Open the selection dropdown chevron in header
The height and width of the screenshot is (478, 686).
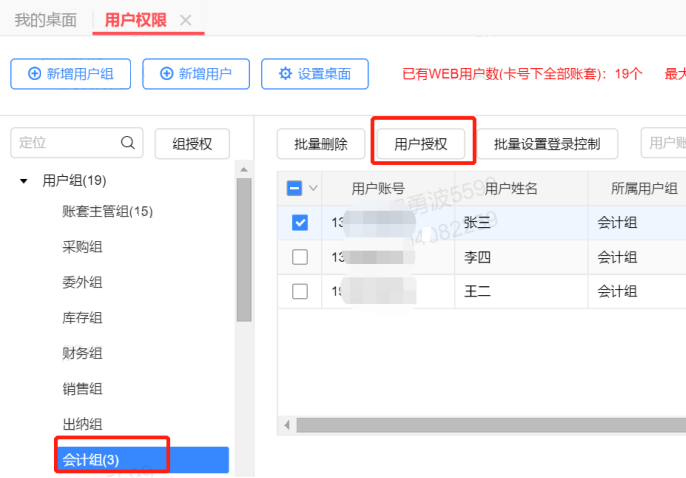[x=313, y=188]
